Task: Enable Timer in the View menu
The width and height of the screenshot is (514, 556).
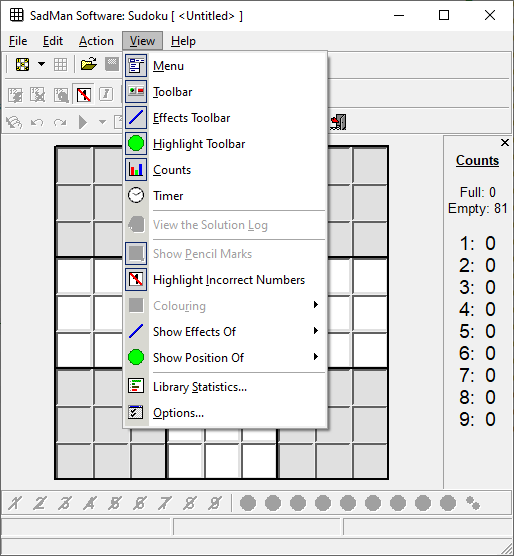Action: tap(225, 196)
